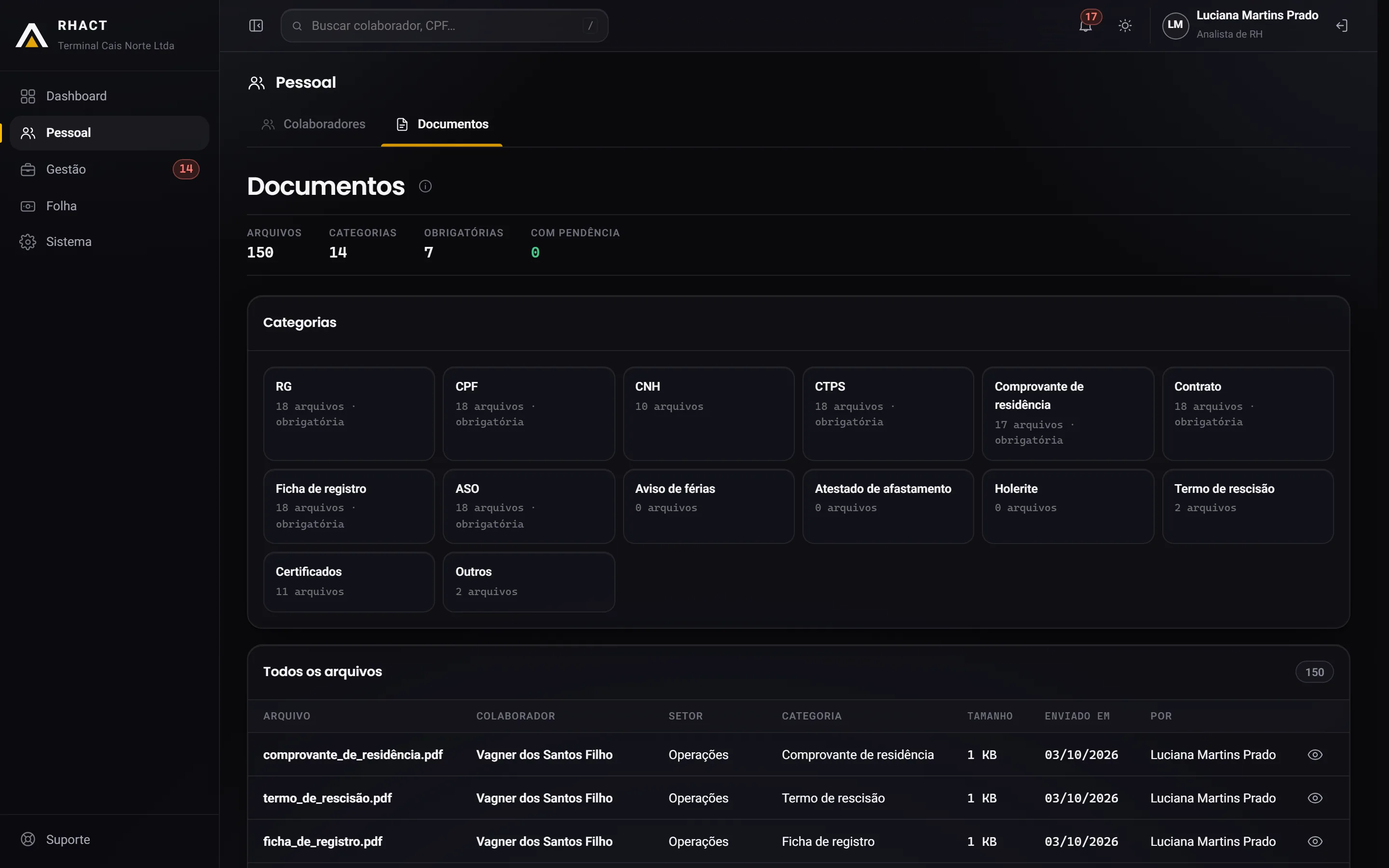Open the ASO category card
1389x868 pixels.
[529, 506]
